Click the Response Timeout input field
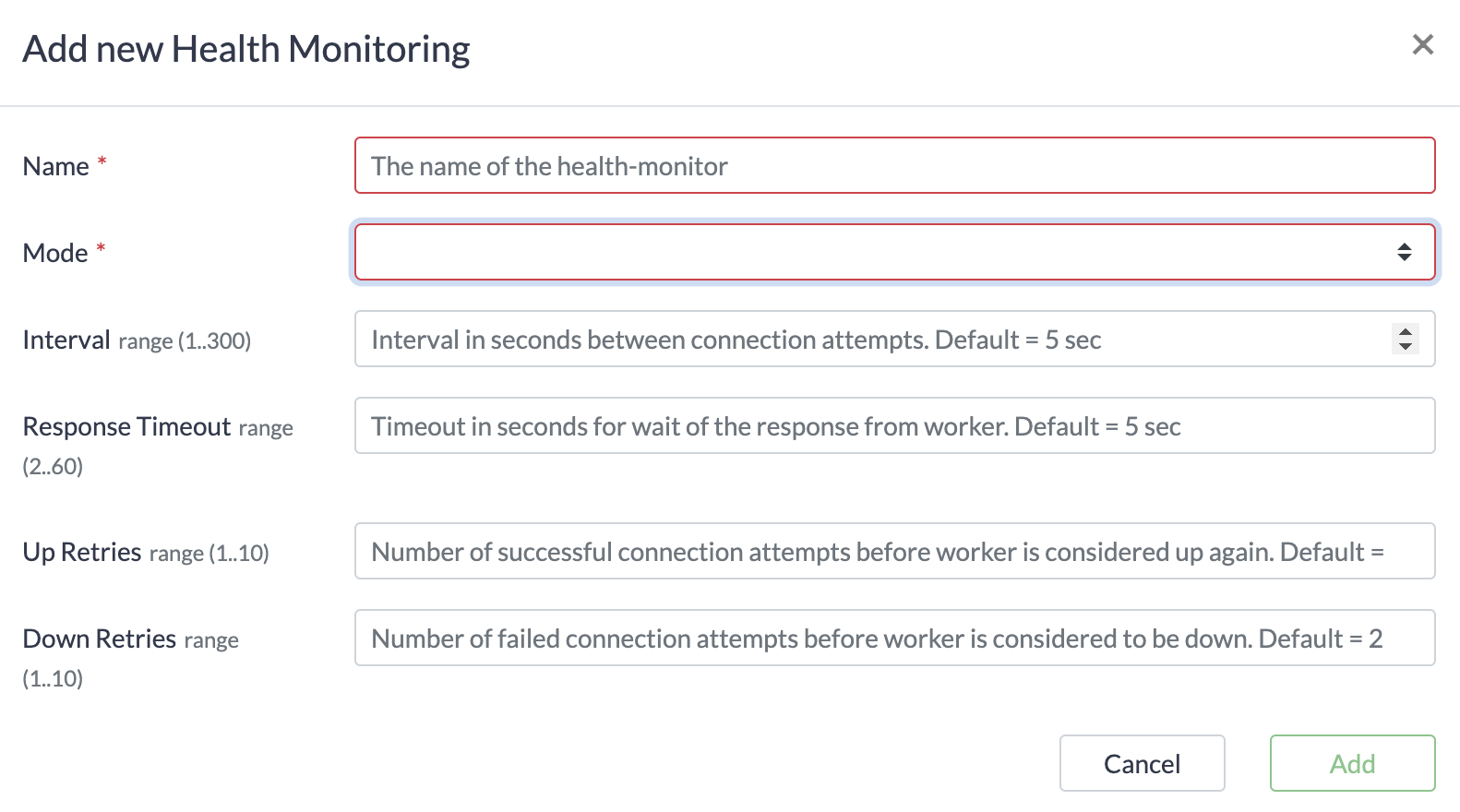1460x812 pixels. click(893, 426)
